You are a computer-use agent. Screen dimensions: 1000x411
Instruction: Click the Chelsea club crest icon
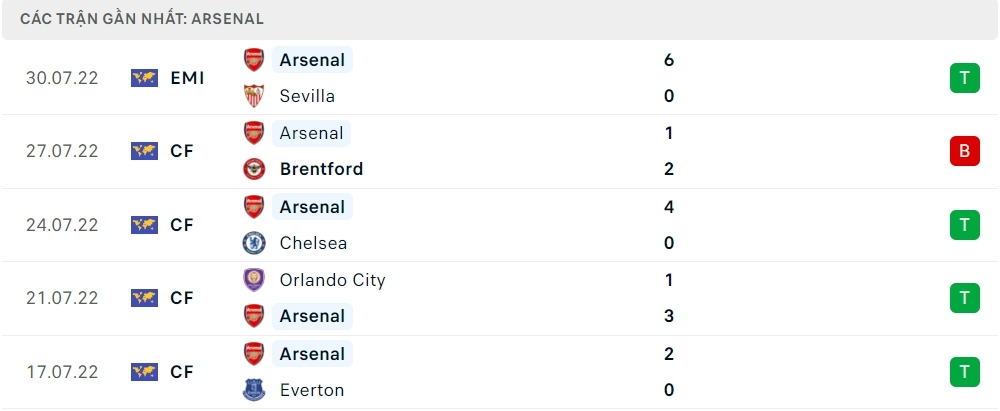pos(254,243)
